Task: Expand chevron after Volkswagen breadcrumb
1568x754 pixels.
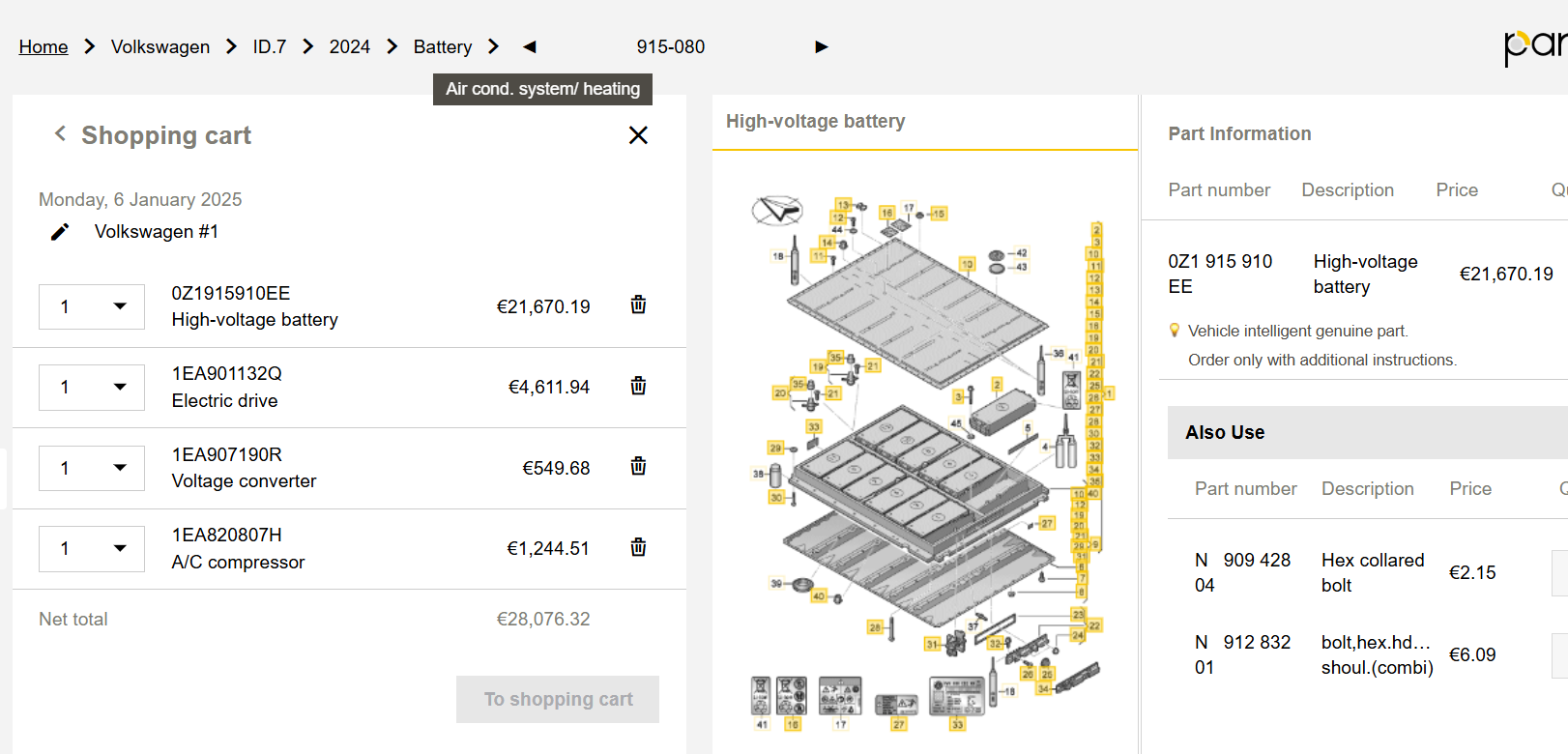Action: coord(231,46)
